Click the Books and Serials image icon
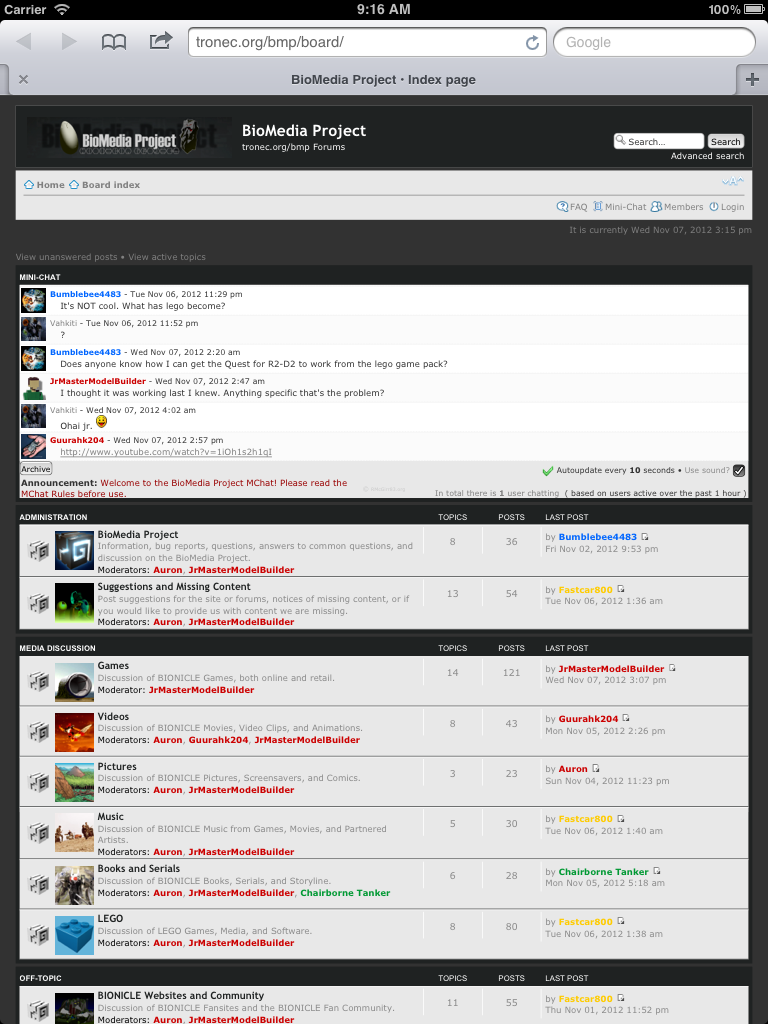Viewport: 768px width, 1024px height. 74,885
